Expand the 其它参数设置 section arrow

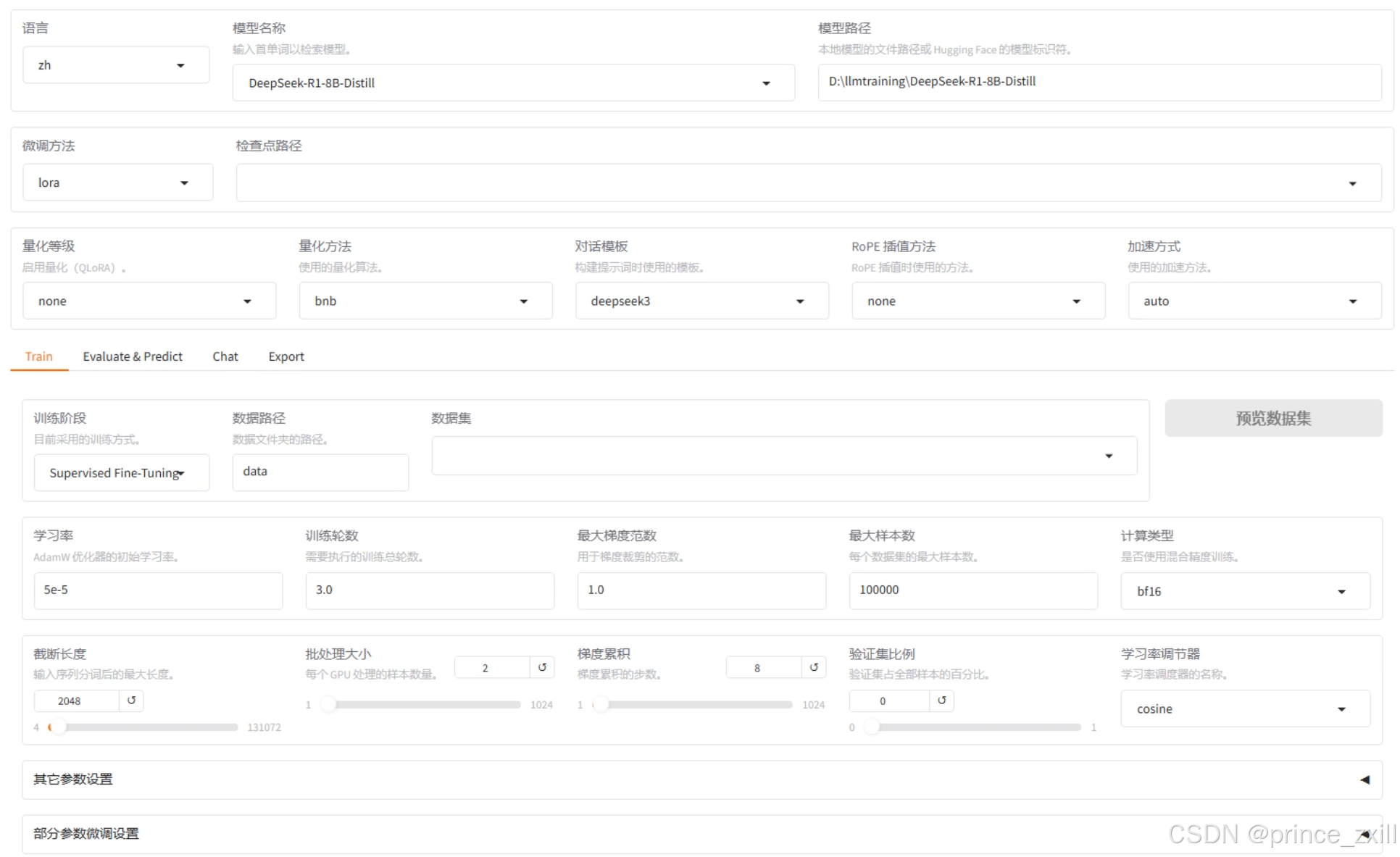tap(1364, 779)
